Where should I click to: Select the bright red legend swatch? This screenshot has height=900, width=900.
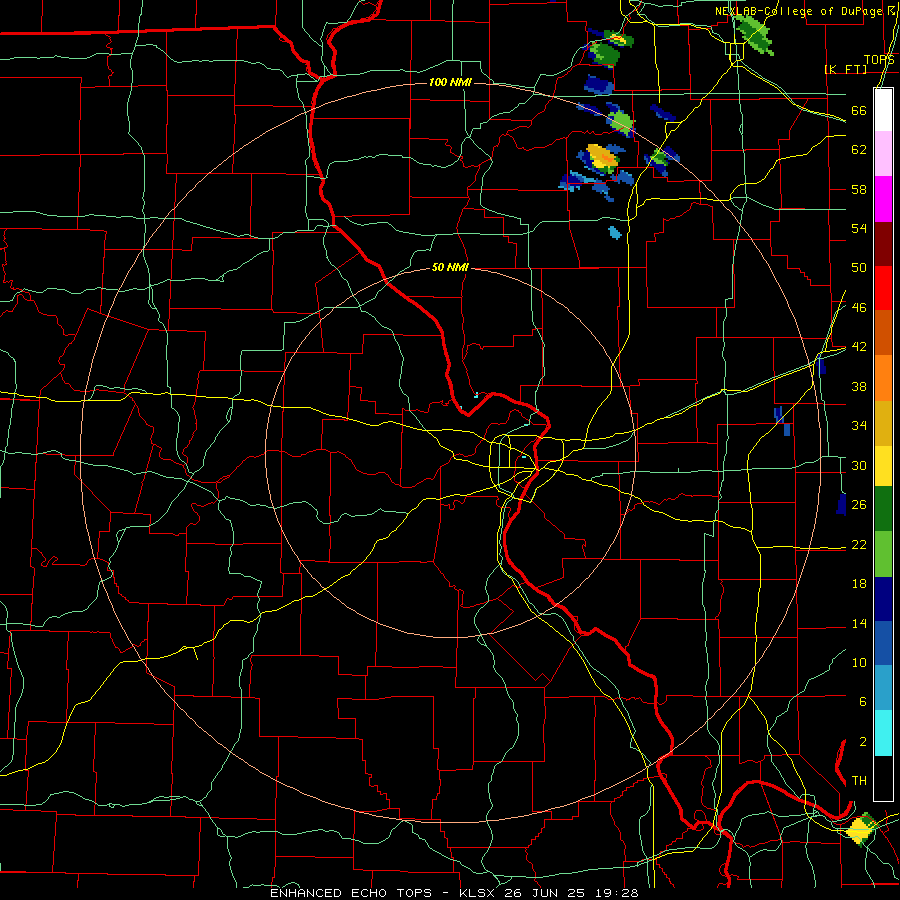883,288
